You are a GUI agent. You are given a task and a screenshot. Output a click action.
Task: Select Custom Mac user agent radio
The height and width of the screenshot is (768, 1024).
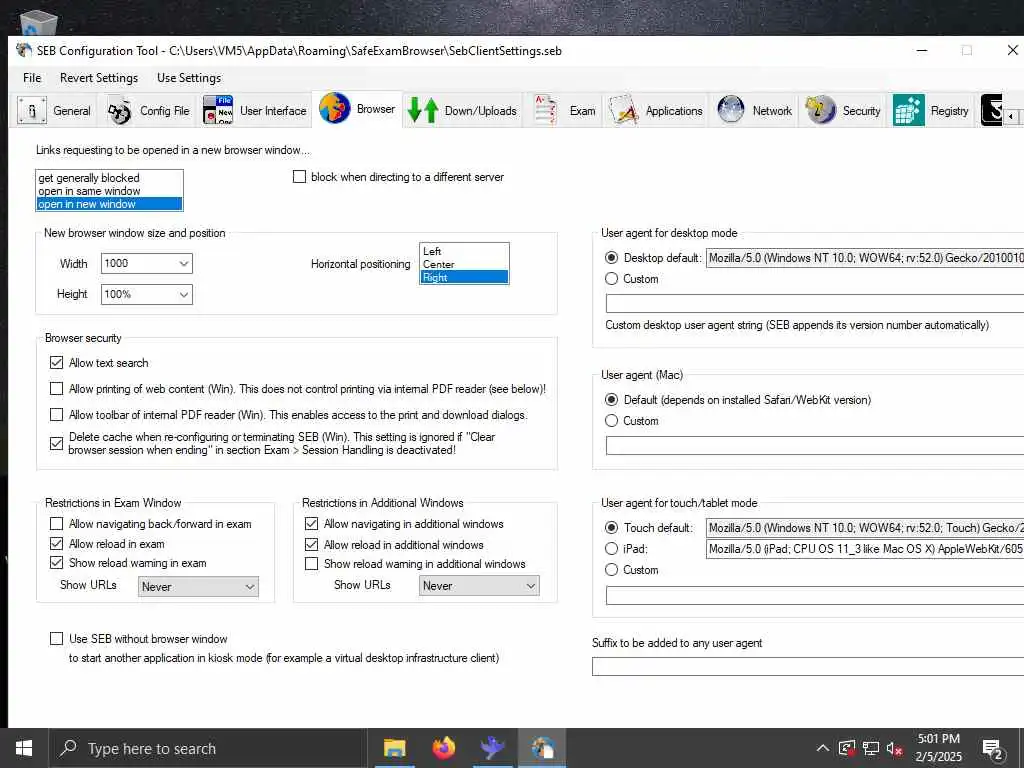tap(611, 421)
